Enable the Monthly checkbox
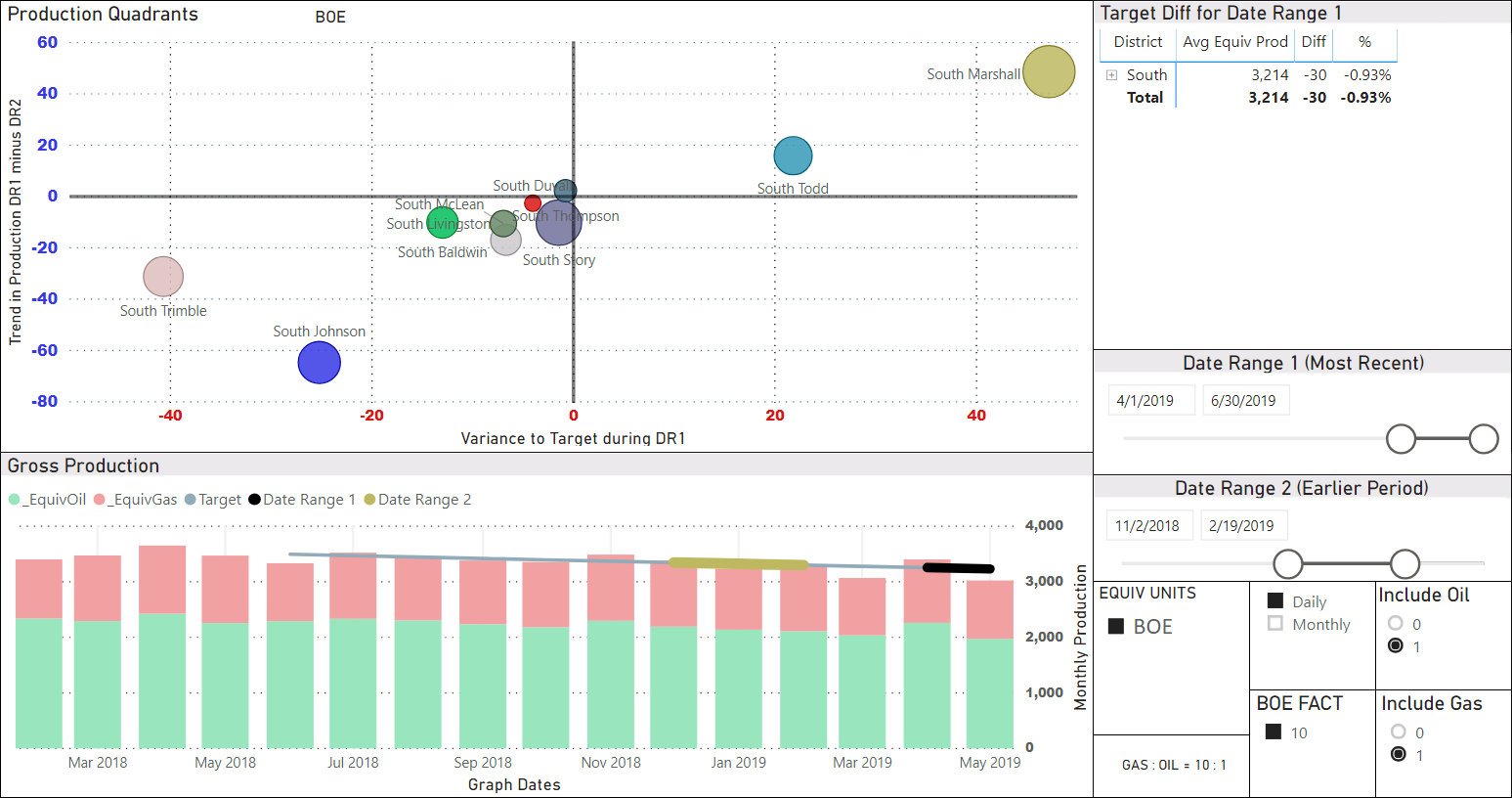The image size is (1512, 798). pyautogui.click(x=1273, y=624)
